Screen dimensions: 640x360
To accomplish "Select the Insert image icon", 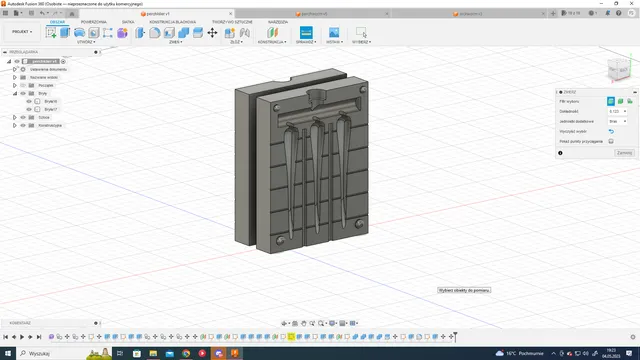I will click(334, 33).
